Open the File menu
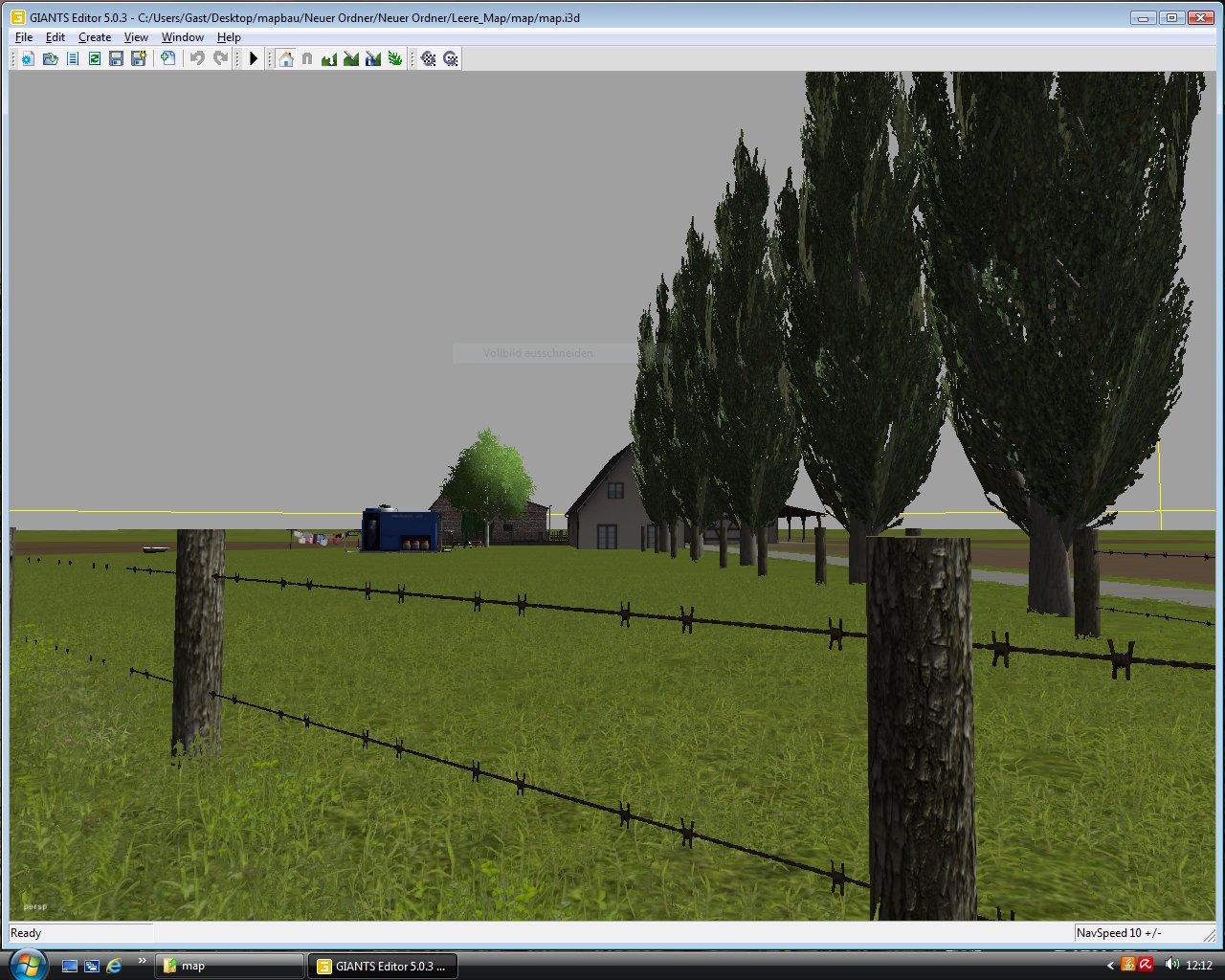The image size is (1225, 980). click(x=24, y=37)
